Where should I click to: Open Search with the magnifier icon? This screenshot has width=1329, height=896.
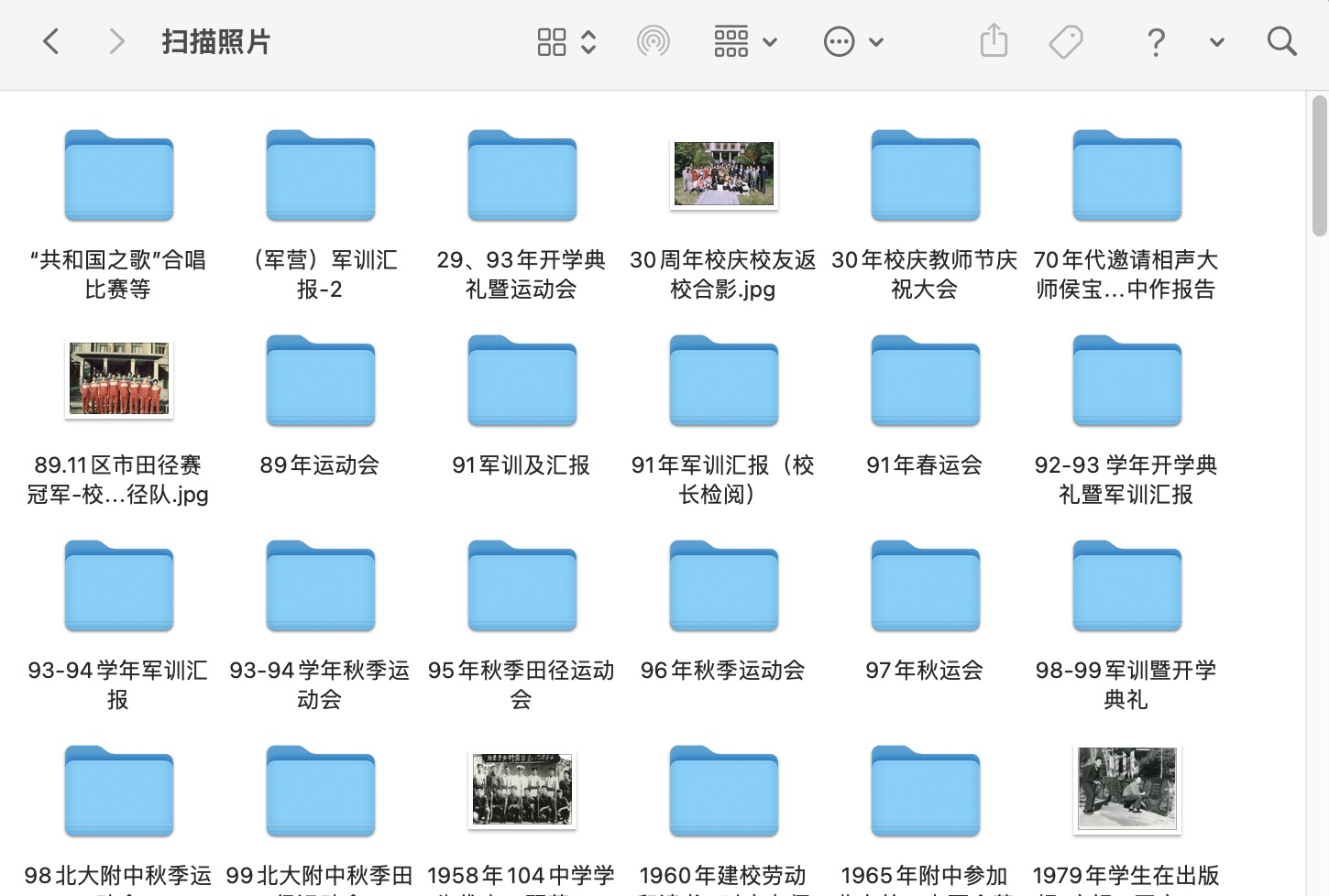point(1281,41)
